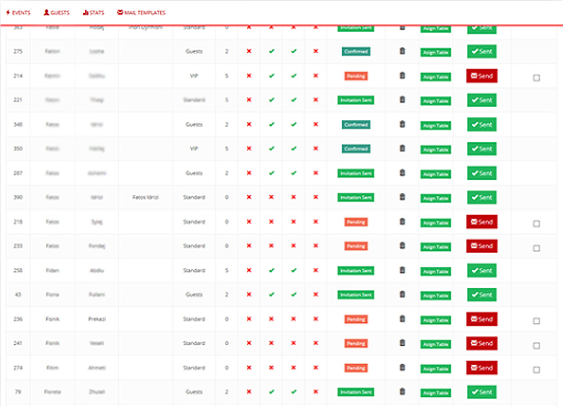The height and width of the screenshot is (407, 563).
Task: Assign Table for guest 214
Action: [x=436, y=77]
